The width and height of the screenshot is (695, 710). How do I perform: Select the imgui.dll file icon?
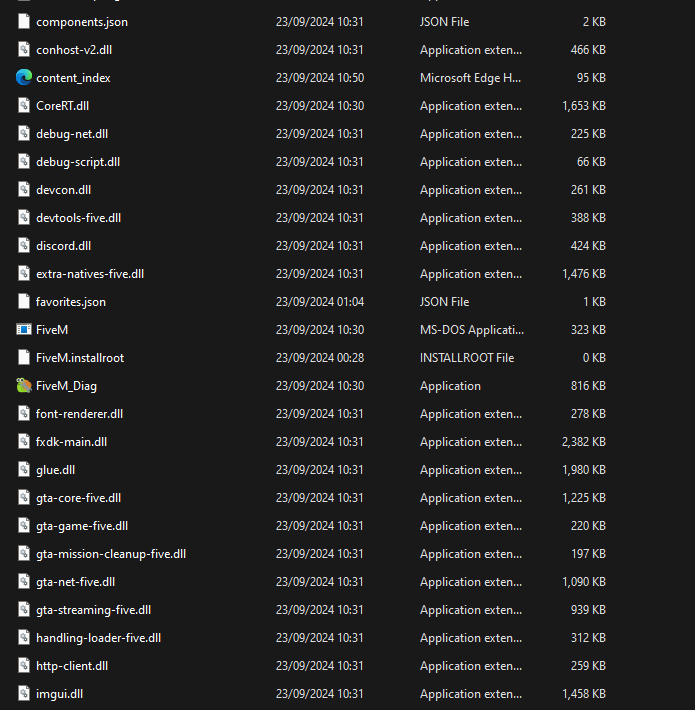(24, 694)
